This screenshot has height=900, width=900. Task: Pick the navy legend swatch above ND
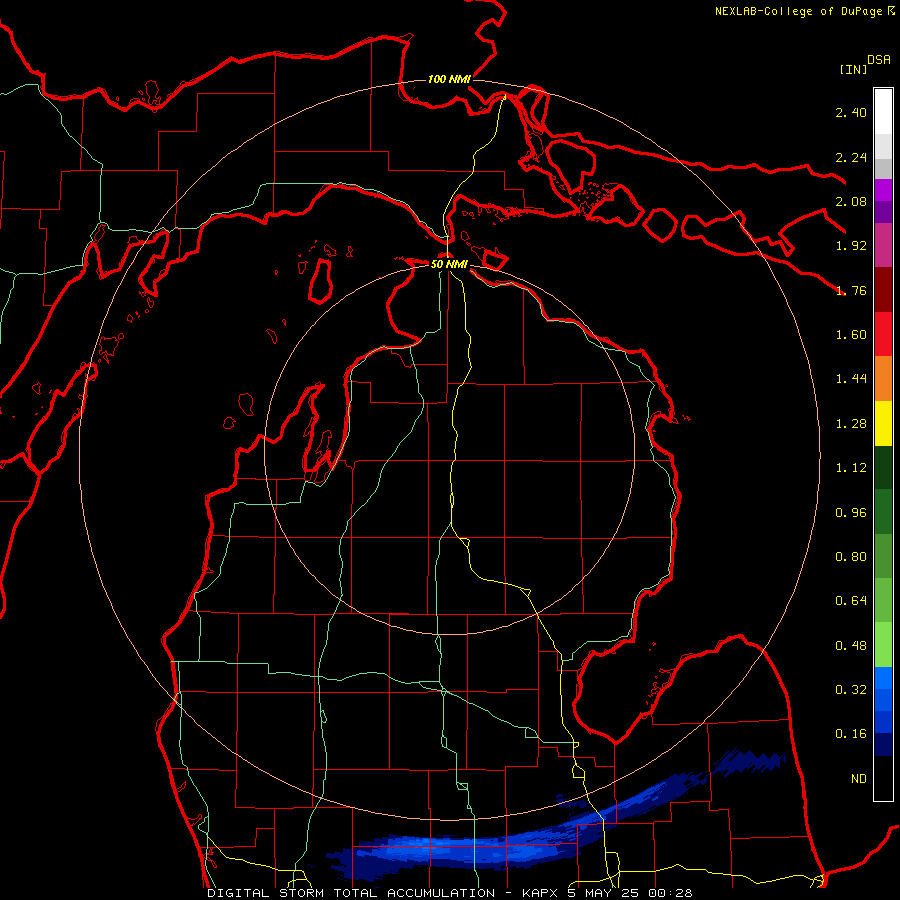pos(883,744)
